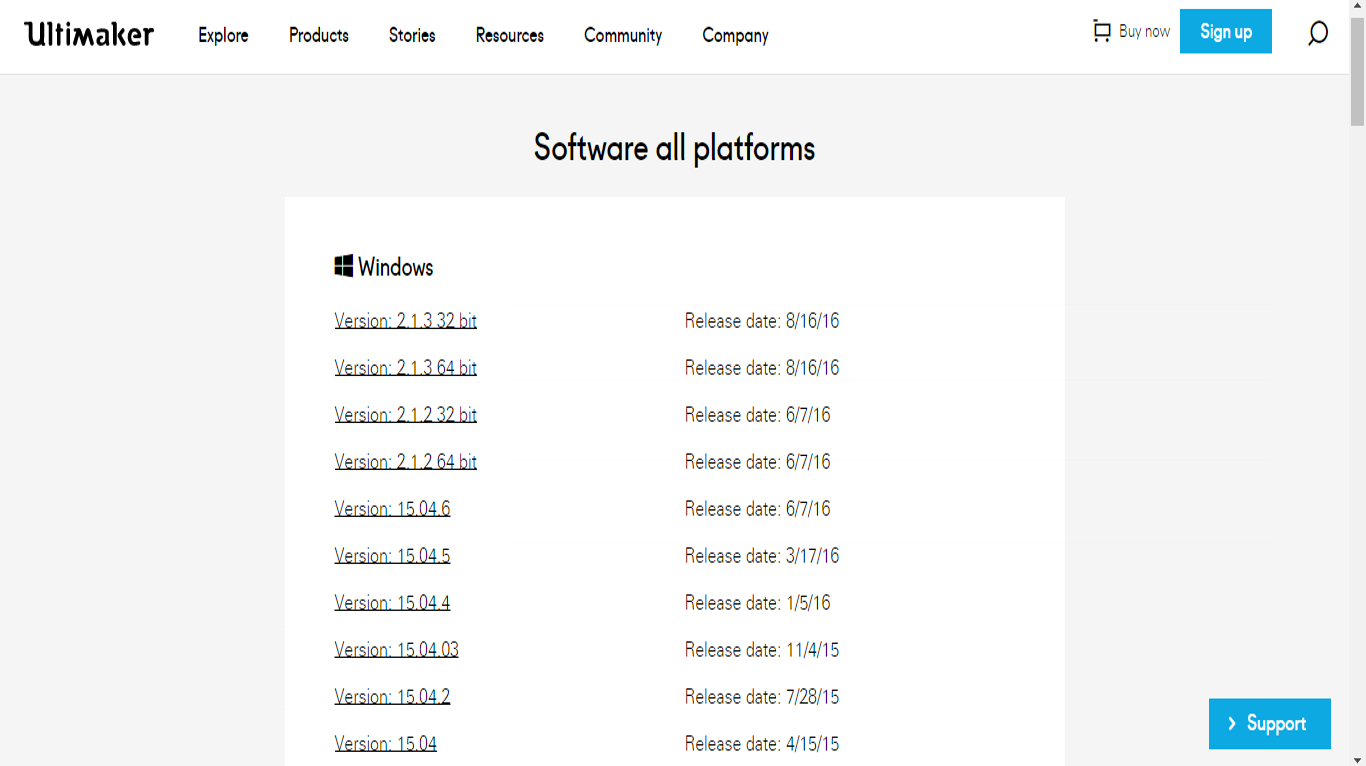Click the Version: 15.04 link
This screenshot has height=766, width=1366.
pos(385,744)
